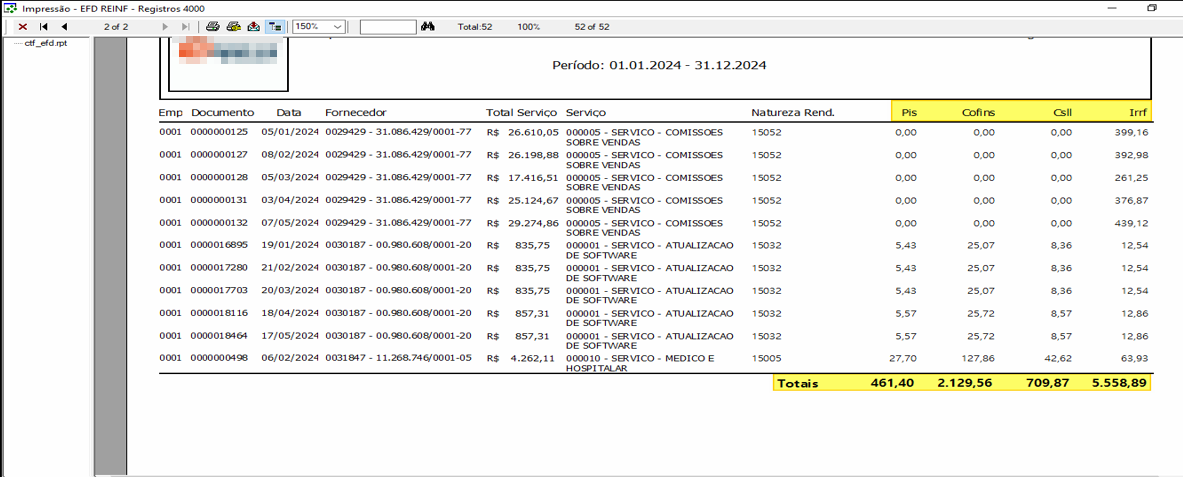Click document number 0000000132
This screenshot has height=477, width=1183.
[219, 223]
